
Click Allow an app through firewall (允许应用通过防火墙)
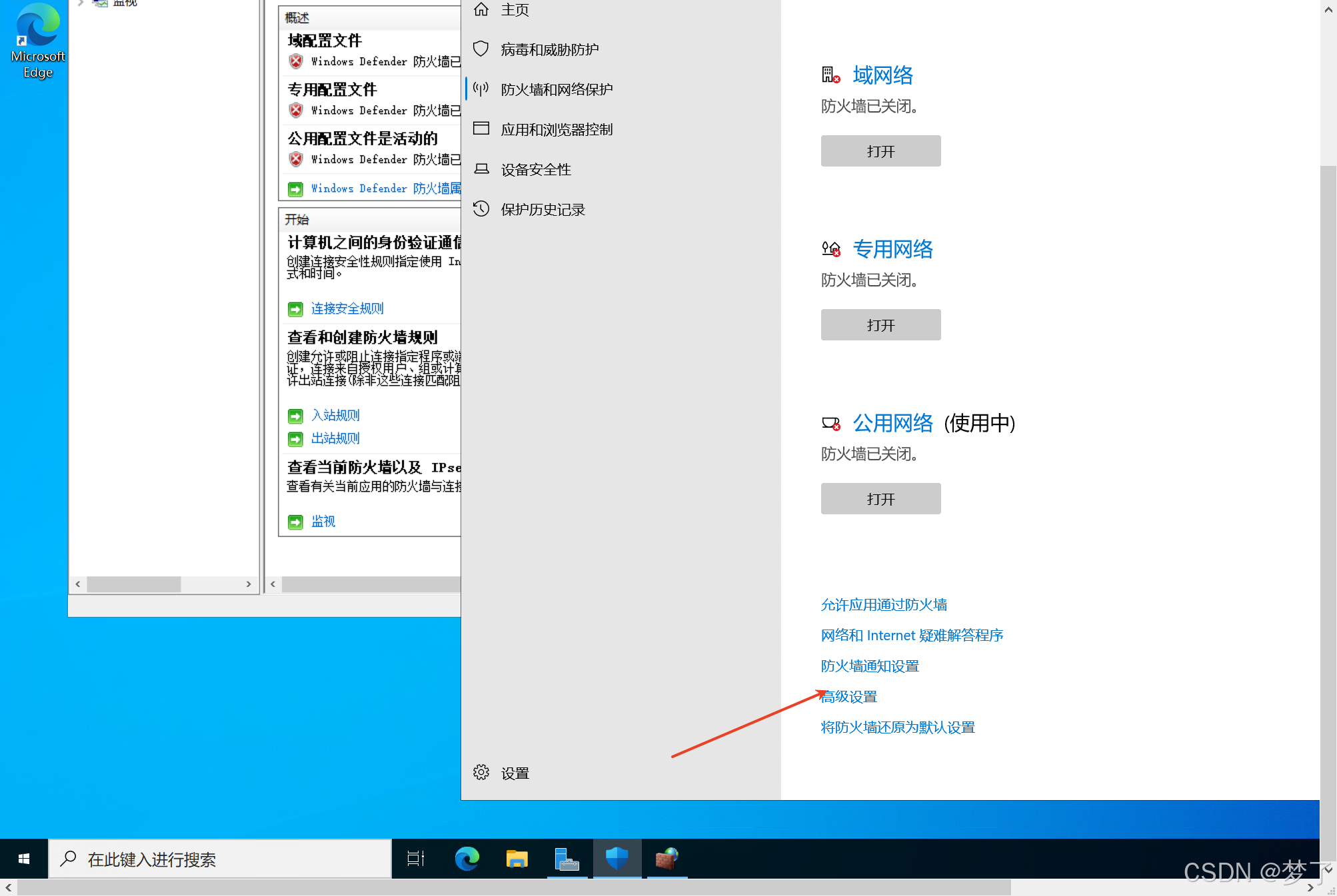883,605
